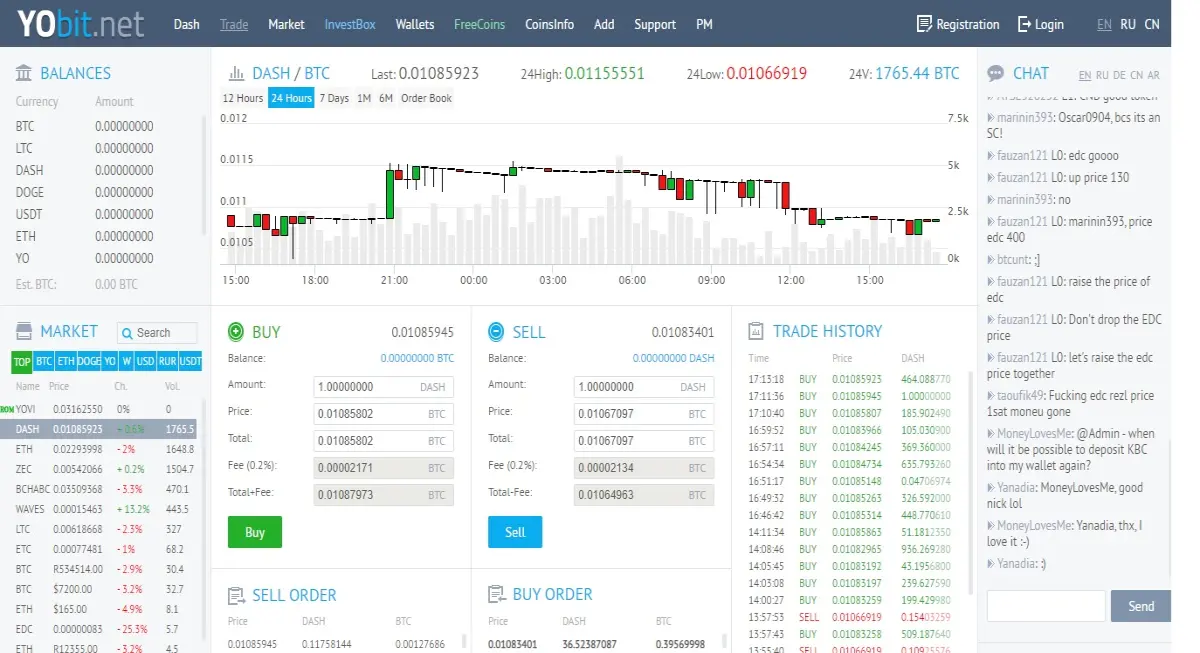Open the PM menu item

point(704,24)
